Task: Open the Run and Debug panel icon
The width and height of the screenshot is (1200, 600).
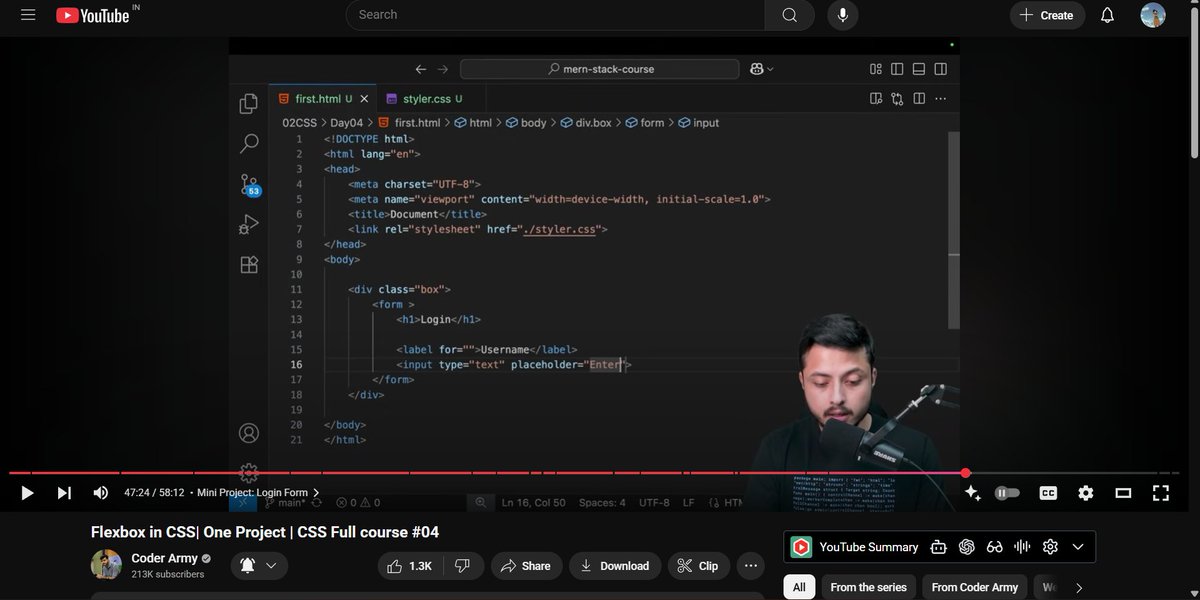Action: pos(249,223)
